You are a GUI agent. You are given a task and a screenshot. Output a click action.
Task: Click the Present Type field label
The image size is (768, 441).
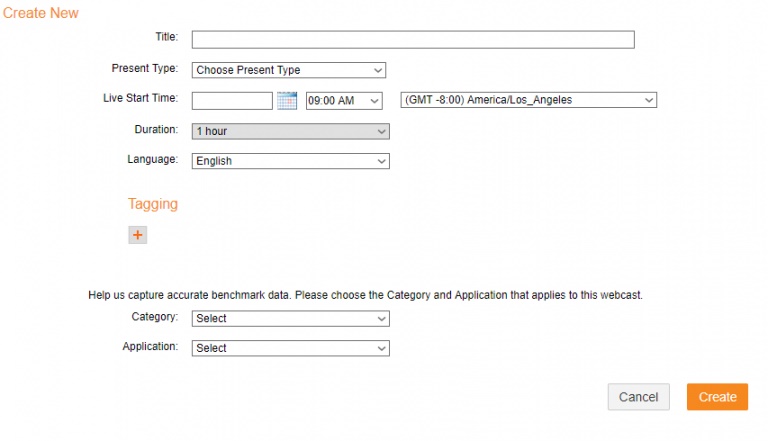pyautogui.click(x=144, y=69)
